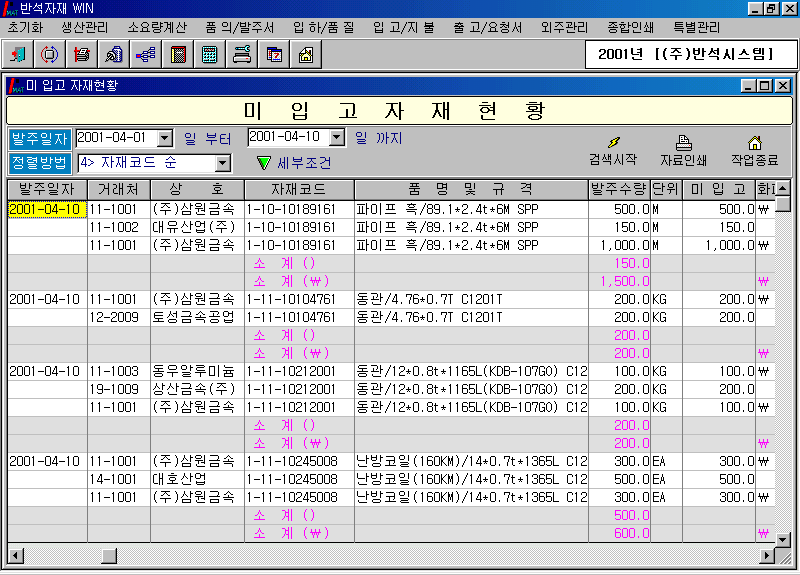Click the house icon in the top toolbar

(305, 54)
